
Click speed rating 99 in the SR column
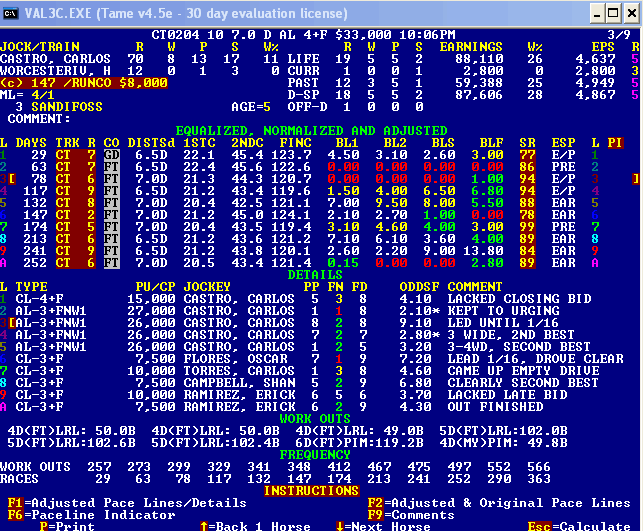coord(527,227)
